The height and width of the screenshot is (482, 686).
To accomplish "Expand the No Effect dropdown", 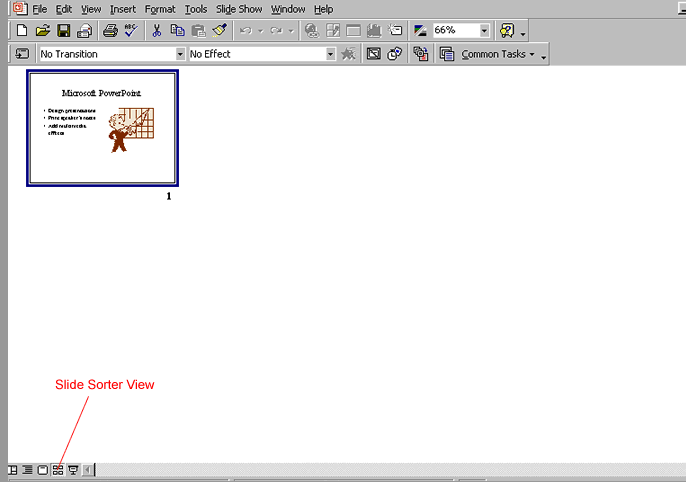I will [x=330, y=54].
